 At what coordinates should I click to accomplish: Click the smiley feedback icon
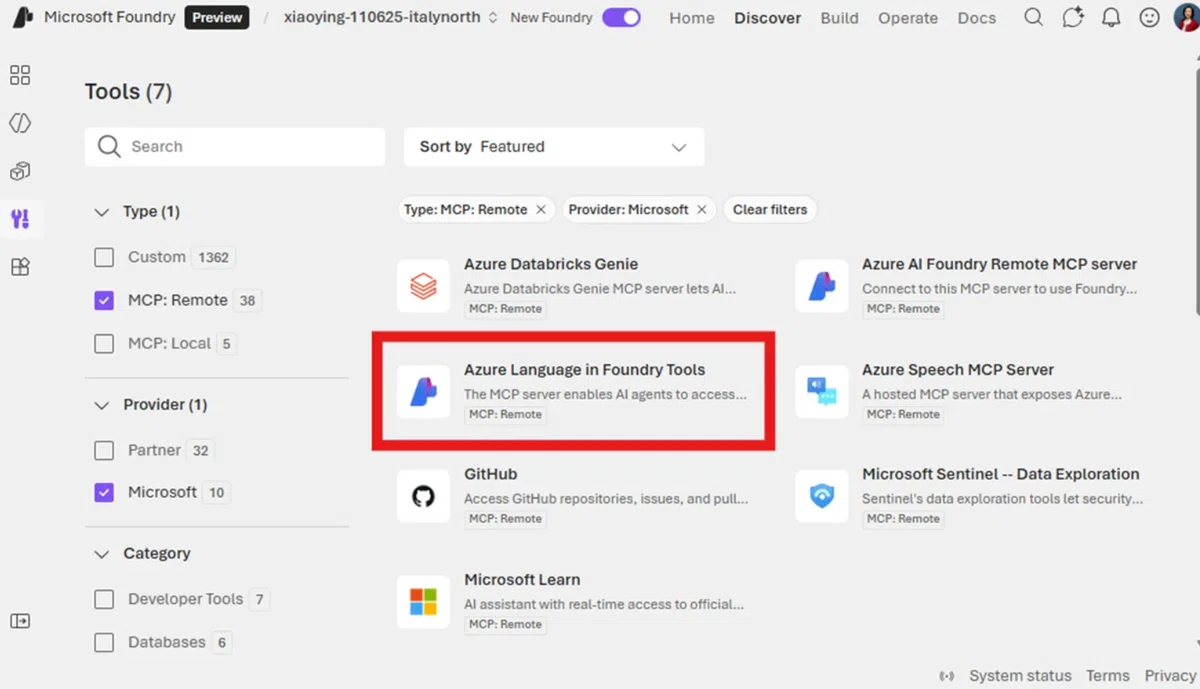coord(1150,17)
